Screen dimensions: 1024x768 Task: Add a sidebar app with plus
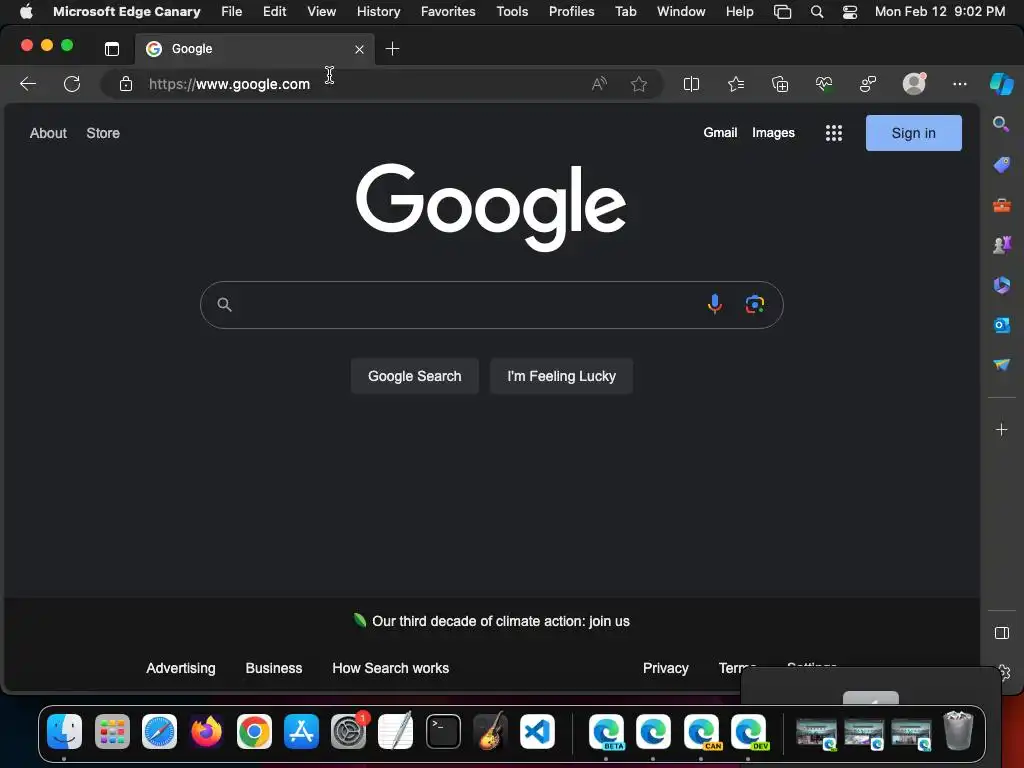[1001, 430]
